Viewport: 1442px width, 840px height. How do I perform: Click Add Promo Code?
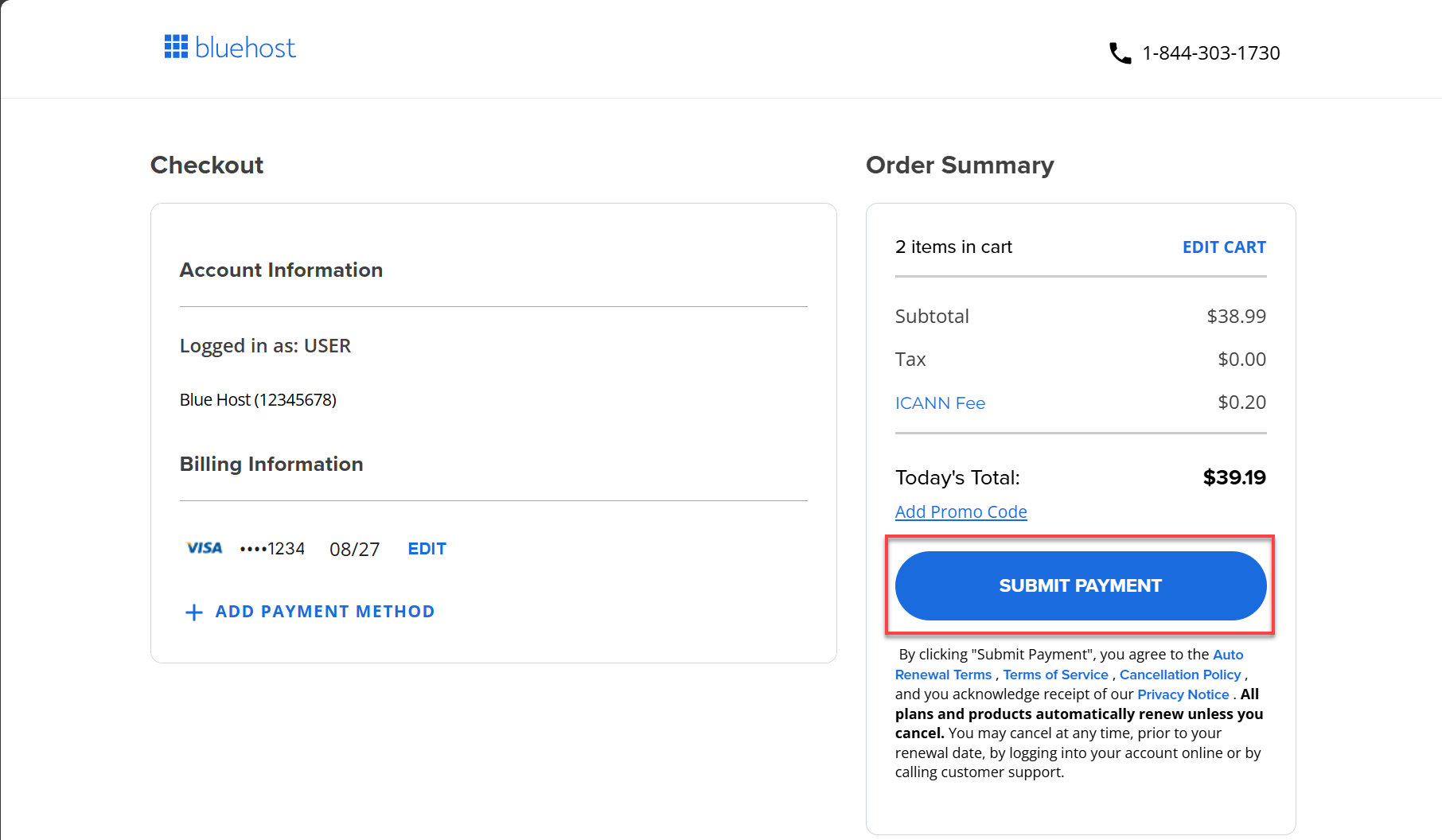tap(961, 511)
